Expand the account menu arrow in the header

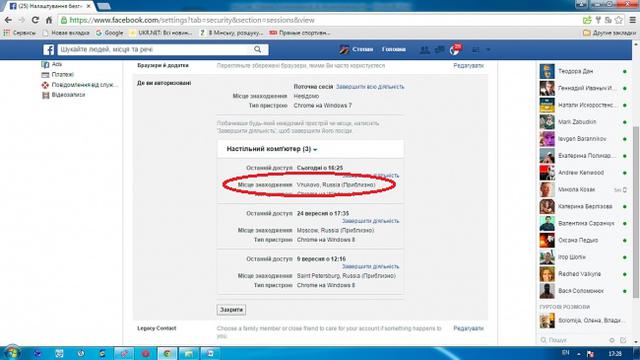click(x=488, y=50)
